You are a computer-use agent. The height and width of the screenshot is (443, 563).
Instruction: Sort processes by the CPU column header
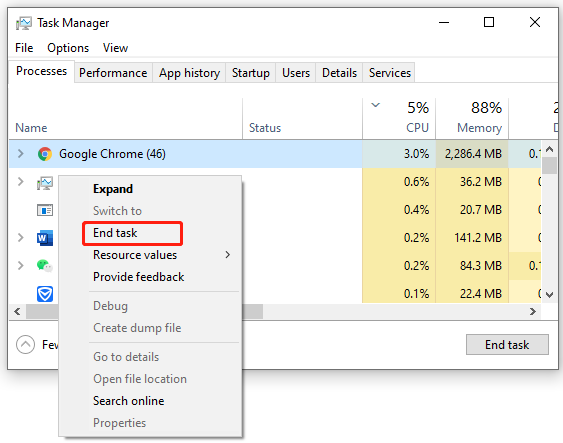(x=399, y=118)
